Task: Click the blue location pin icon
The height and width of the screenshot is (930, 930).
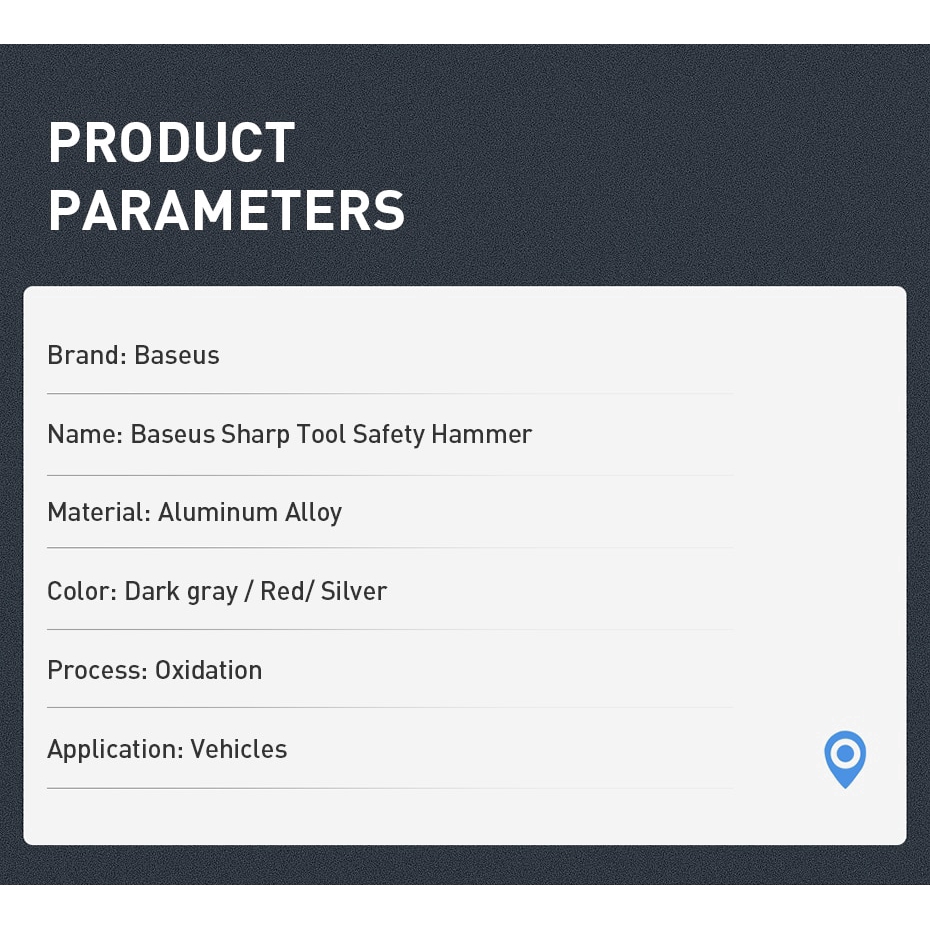Action: 845,757
